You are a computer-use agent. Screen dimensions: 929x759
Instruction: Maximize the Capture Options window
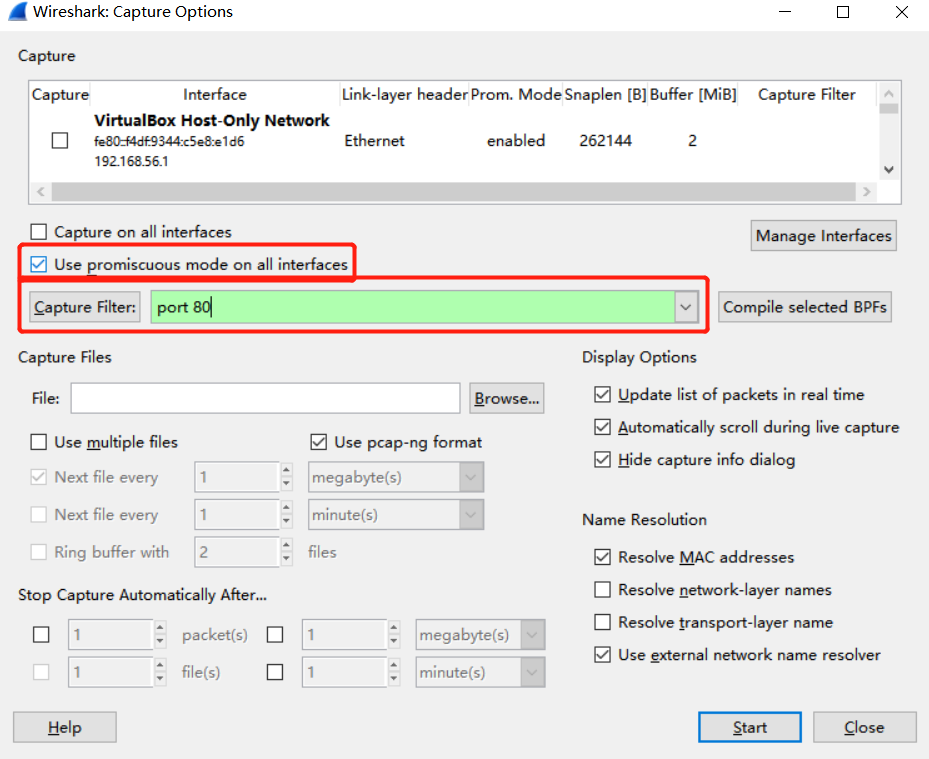click(842, 12)
